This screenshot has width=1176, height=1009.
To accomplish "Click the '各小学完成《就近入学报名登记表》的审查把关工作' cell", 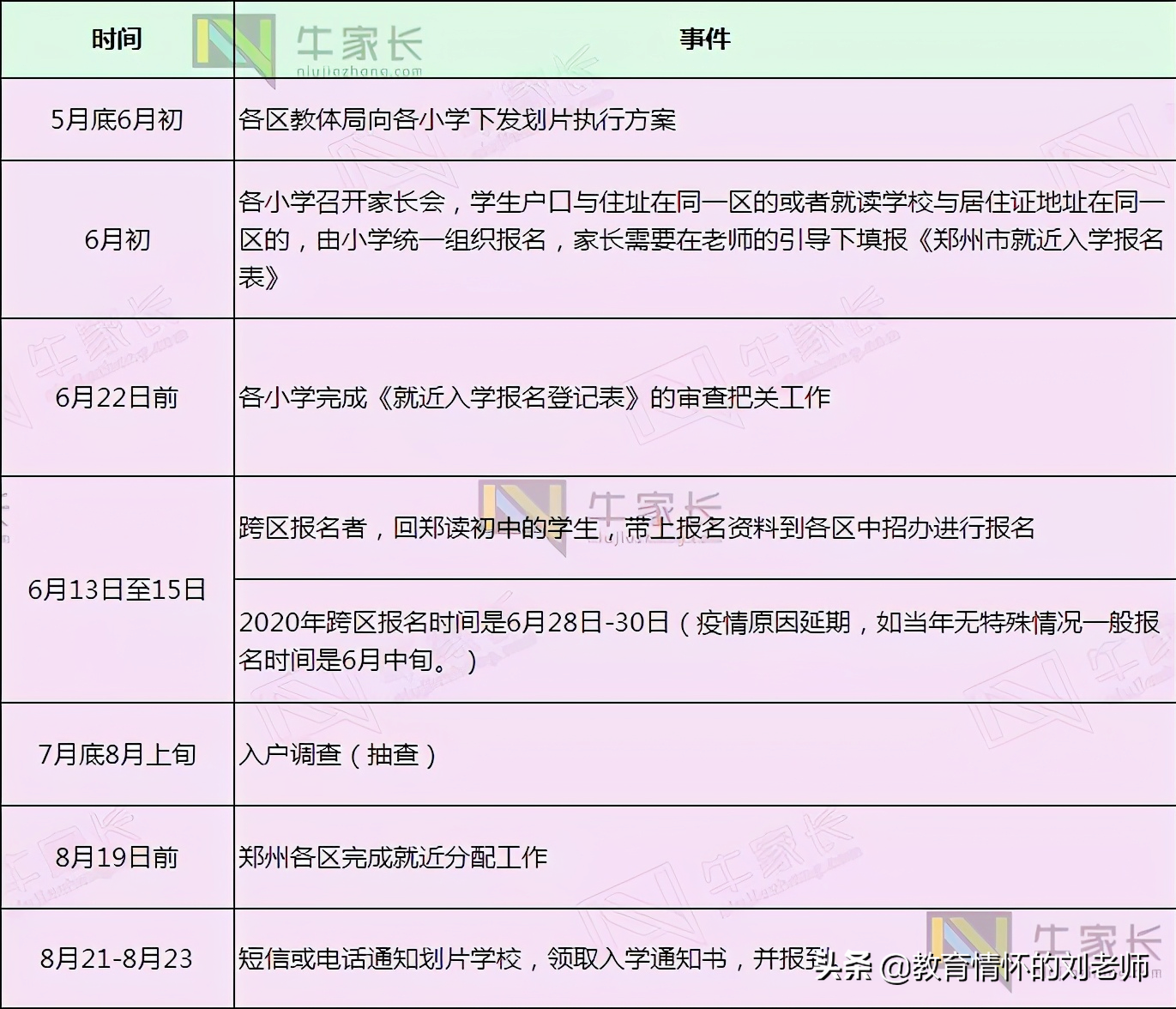I will pyautogui.click(x=705, y=397).
